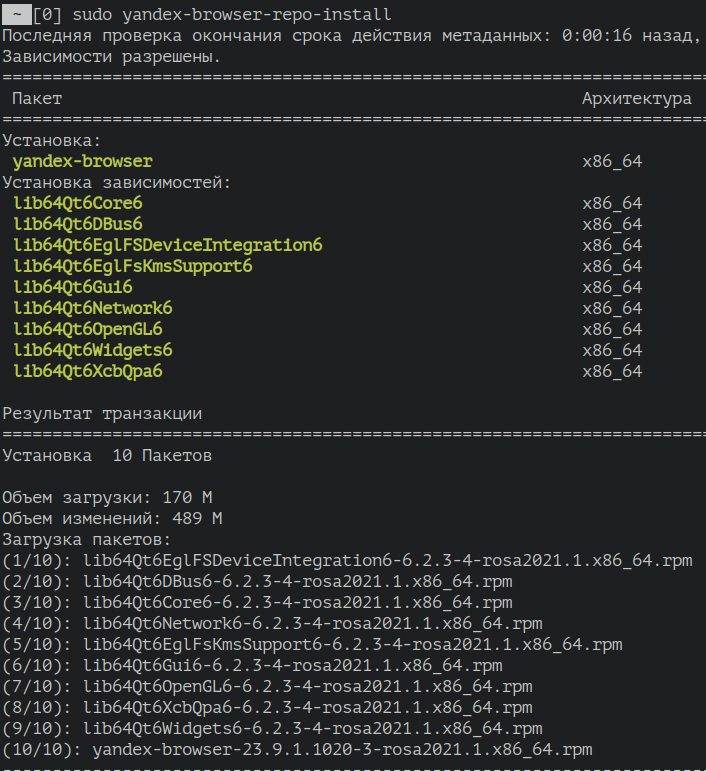Click the lib64Qt6EglFSDeviceIntegration6 package name
Screen dimensions: 706x771
tap(168, 245)
